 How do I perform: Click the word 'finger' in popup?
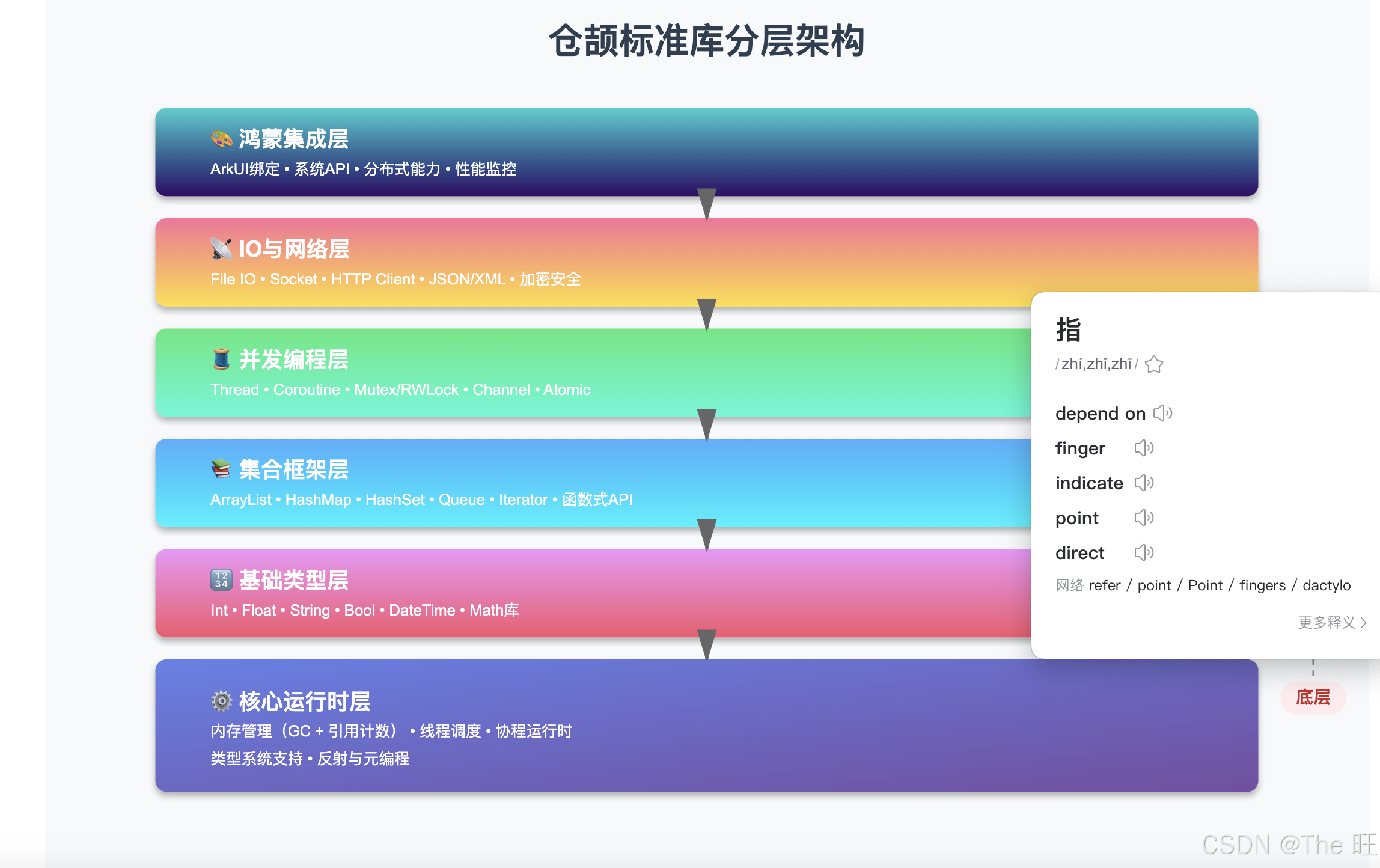(1080, 448)
